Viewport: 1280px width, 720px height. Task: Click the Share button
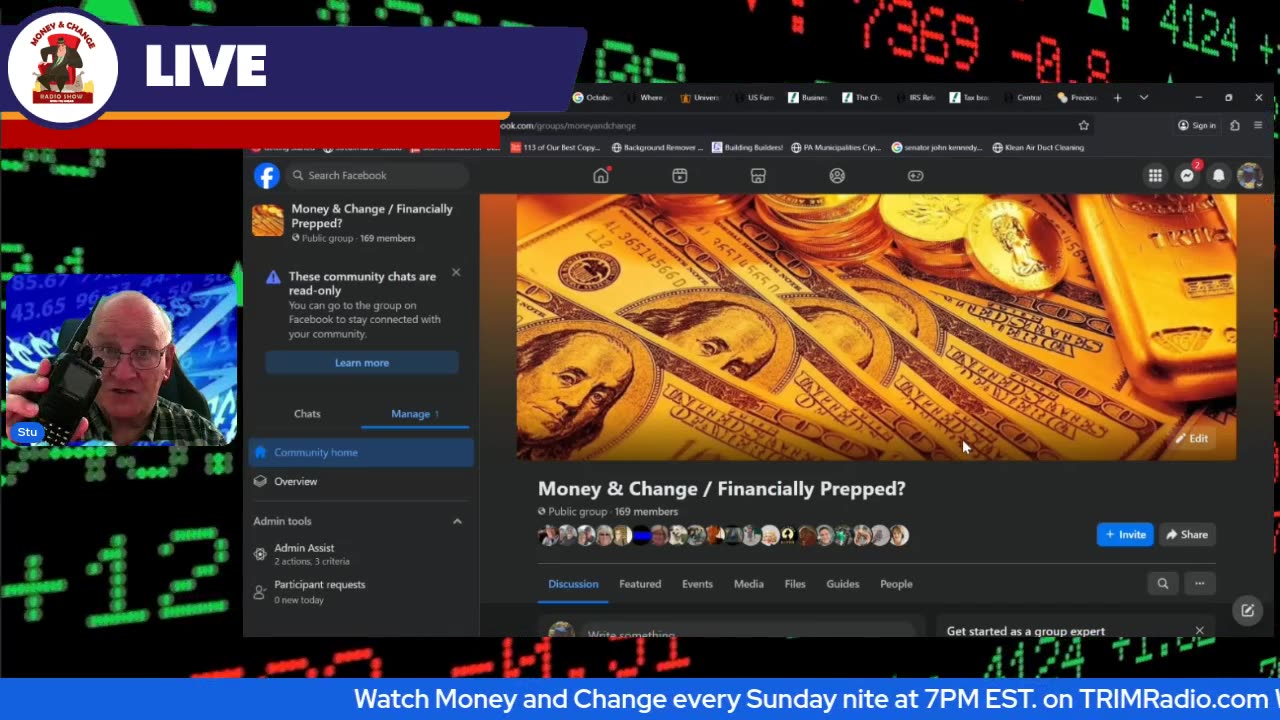coord(1187,534)
